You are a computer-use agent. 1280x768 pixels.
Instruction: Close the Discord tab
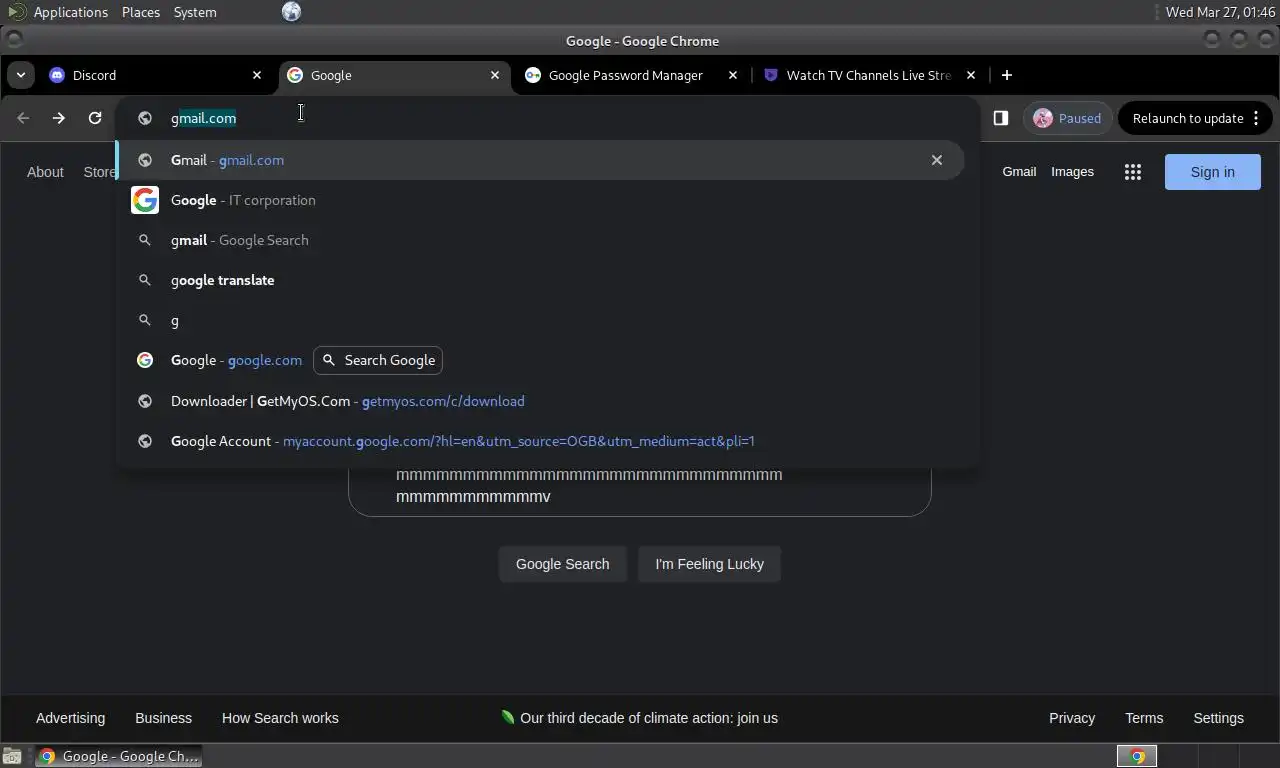(x=257, y=75)
